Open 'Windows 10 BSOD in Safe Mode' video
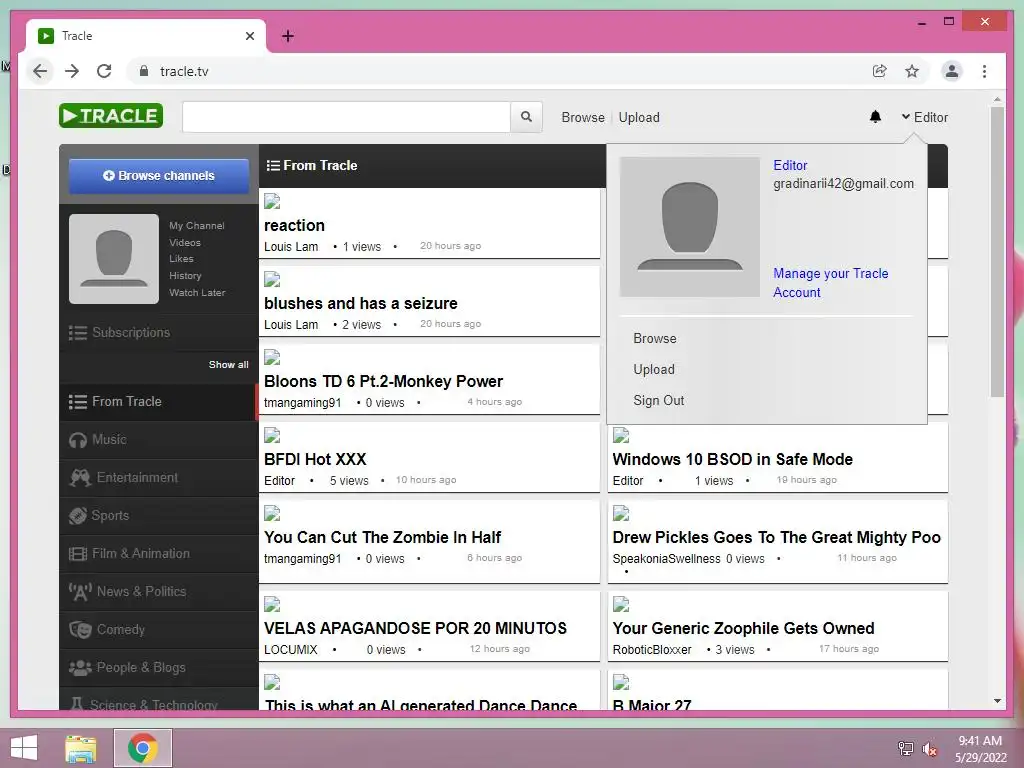This screenshot has width=1024, height=768. (x=732, y=460)
